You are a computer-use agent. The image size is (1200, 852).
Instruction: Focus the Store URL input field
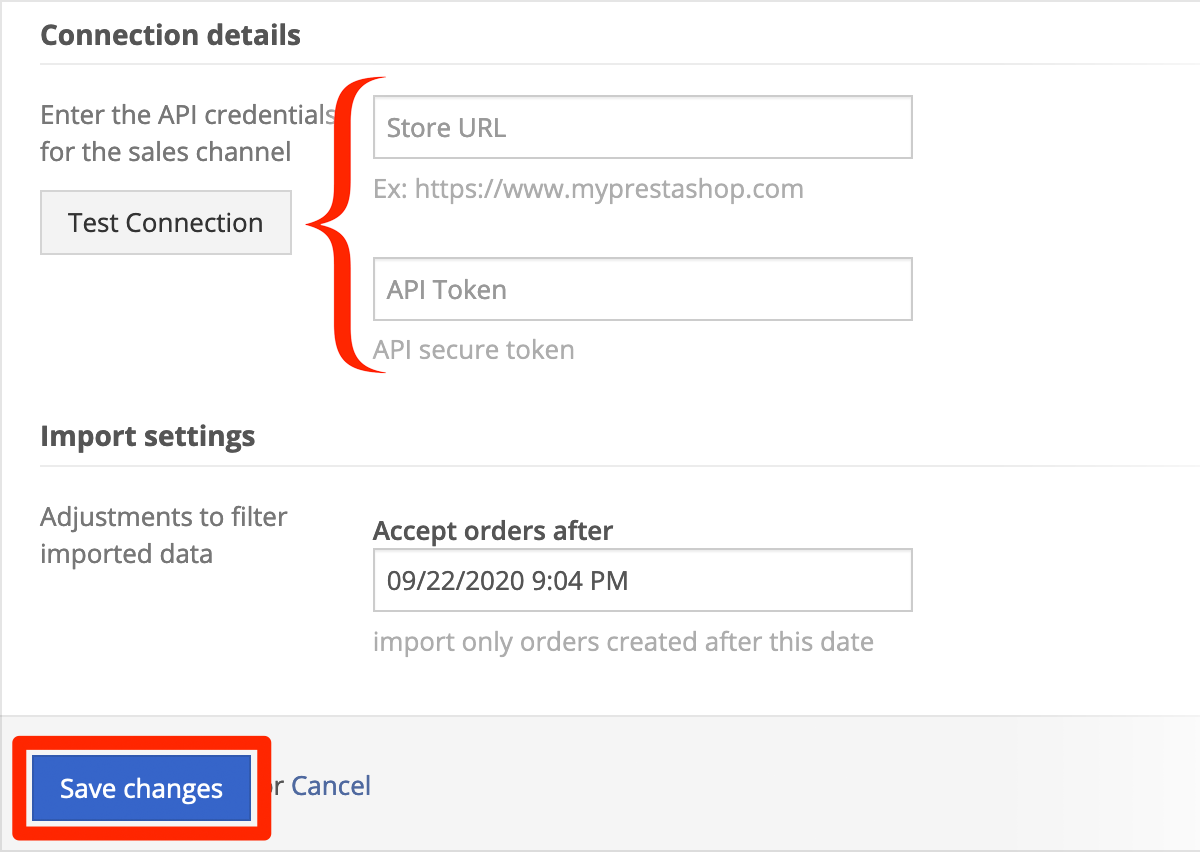point(643,127)
